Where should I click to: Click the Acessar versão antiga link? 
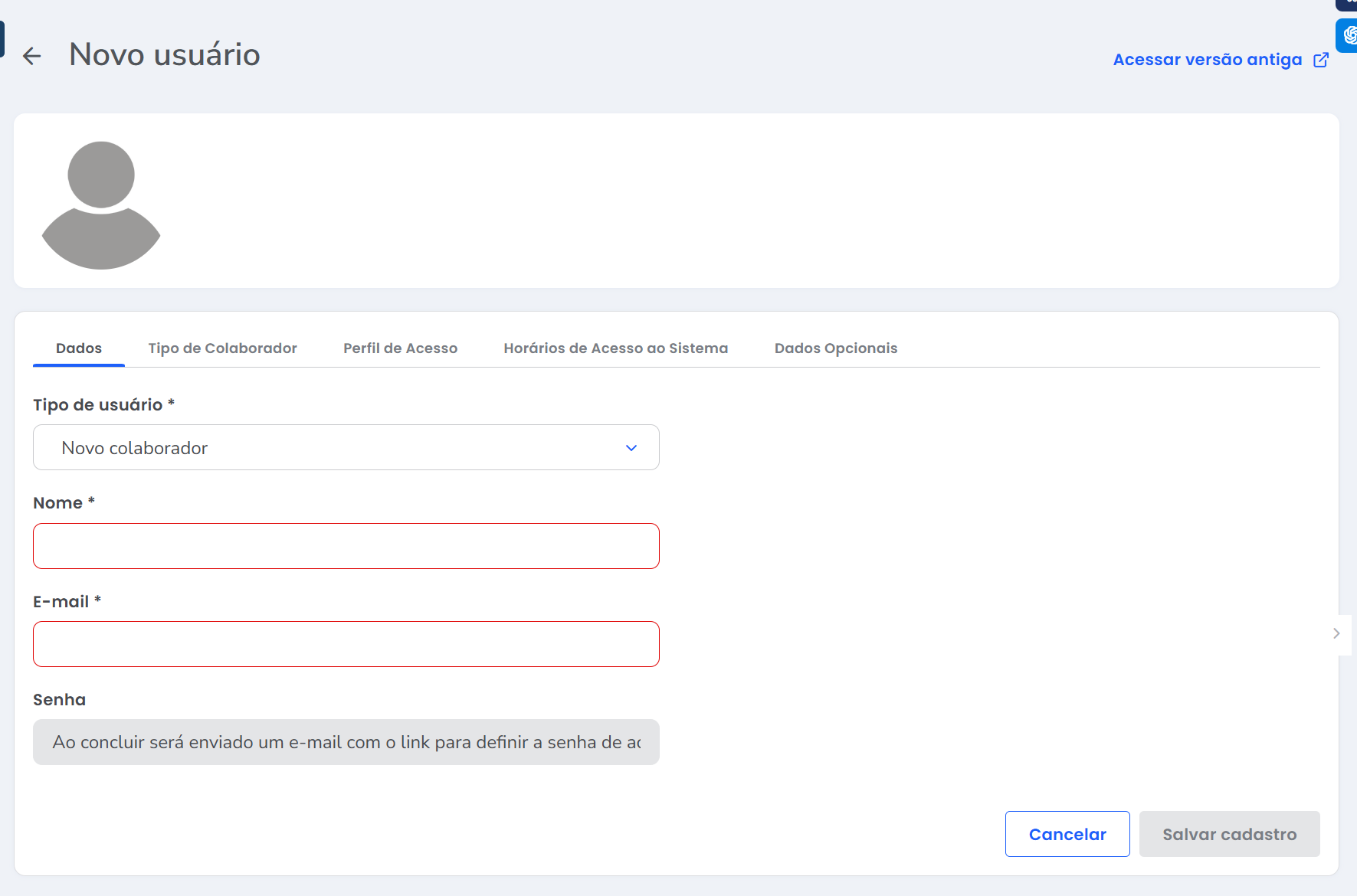tap(1207, 60)
